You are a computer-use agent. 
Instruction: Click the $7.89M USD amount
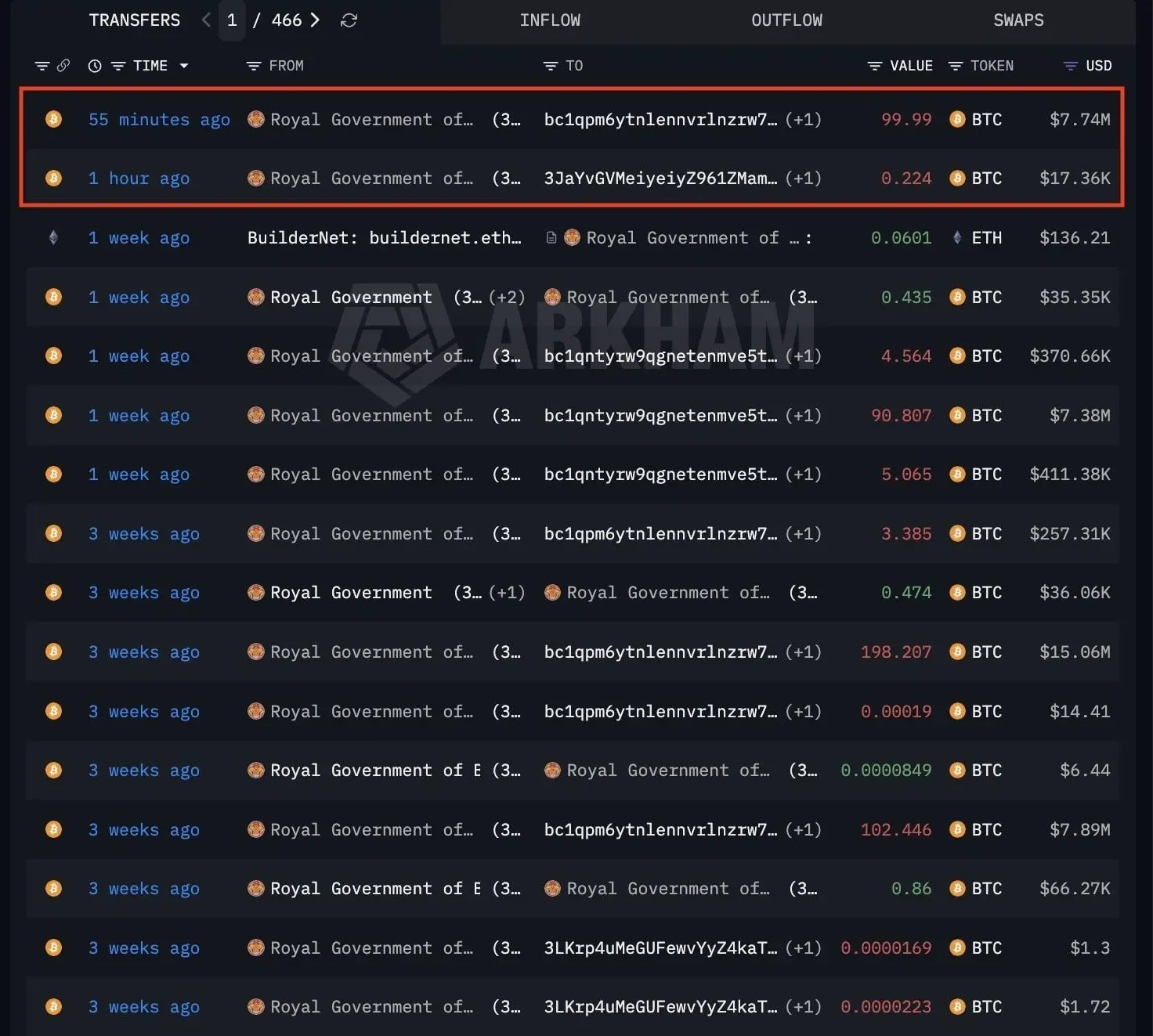tap(1080, 829)
